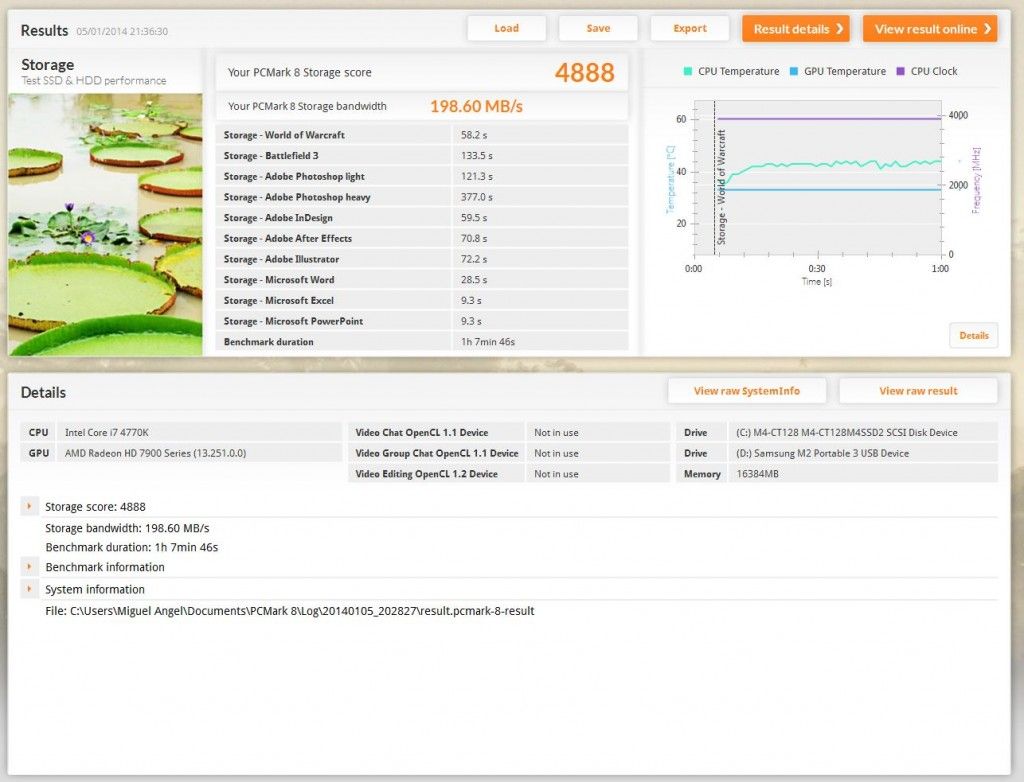Click the Results date 05/01/2014 21:36:30

click(122, 31)
